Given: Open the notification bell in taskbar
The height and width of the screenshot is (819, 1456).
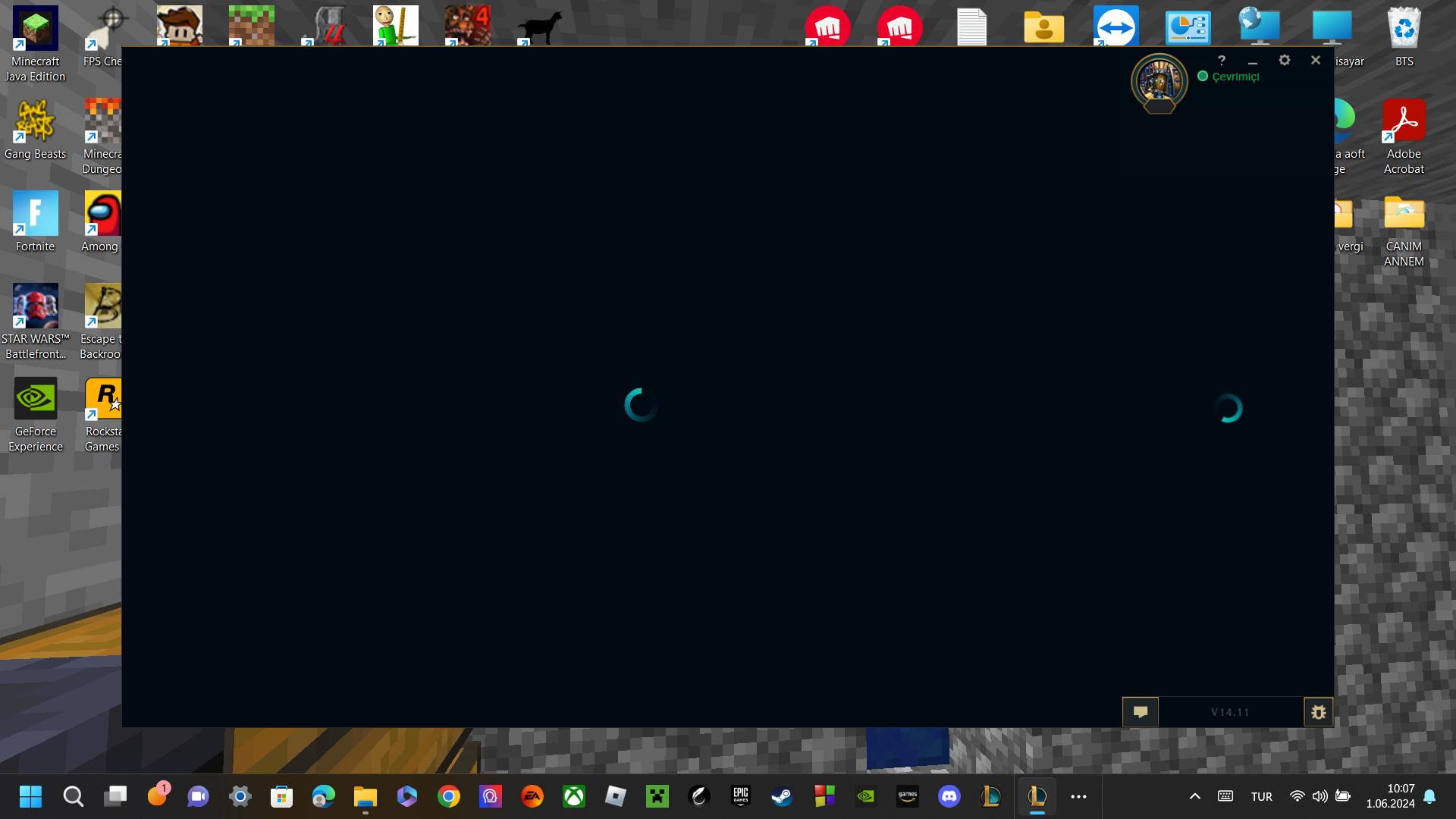Looking at the screenshot, I should [x=1429, y=796].
